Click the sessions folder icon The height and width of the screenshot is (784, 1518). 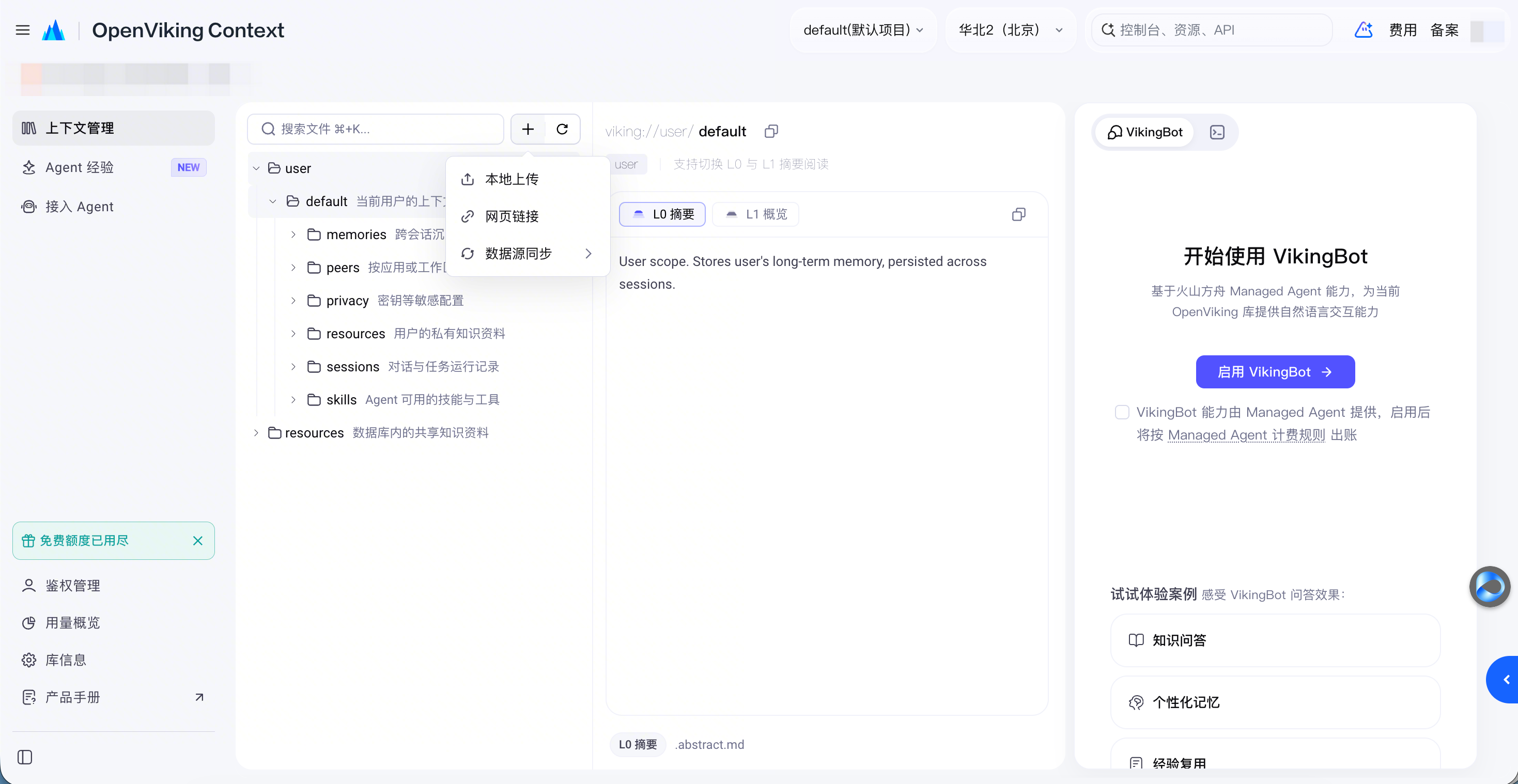tap(314, 366)
